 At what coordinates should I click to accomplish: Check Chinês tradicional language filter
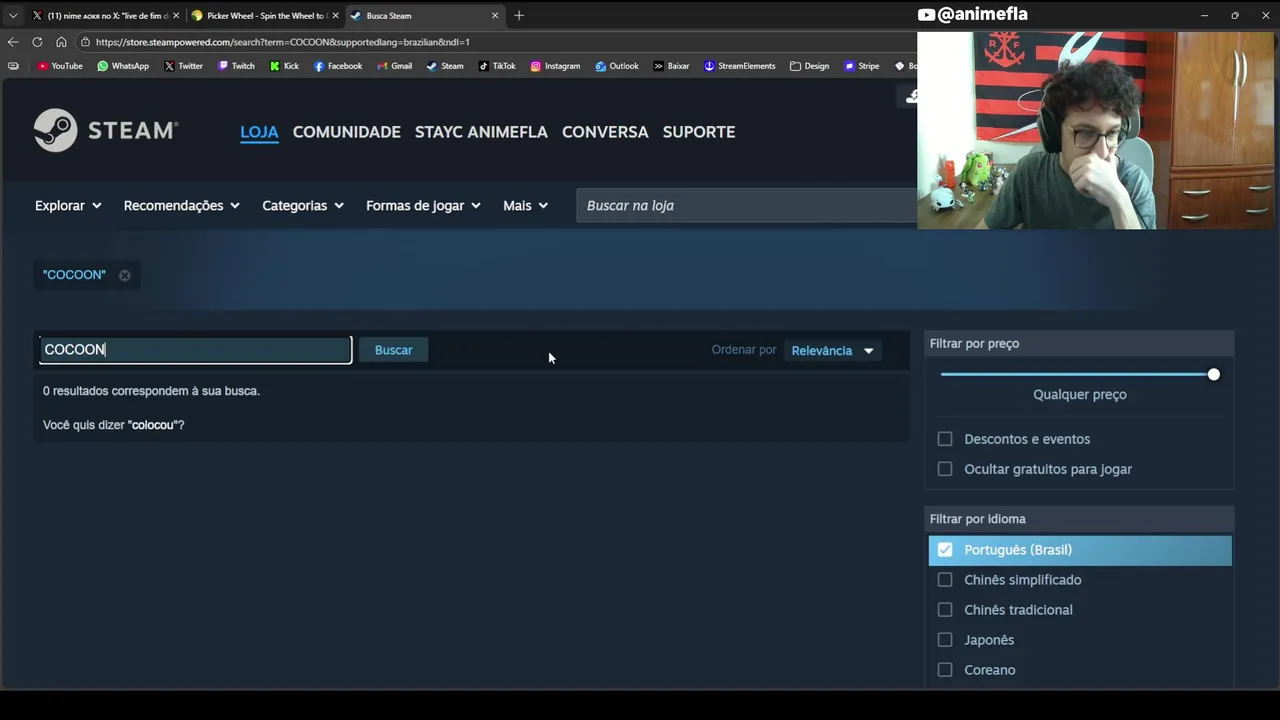(x=945, y=610)
